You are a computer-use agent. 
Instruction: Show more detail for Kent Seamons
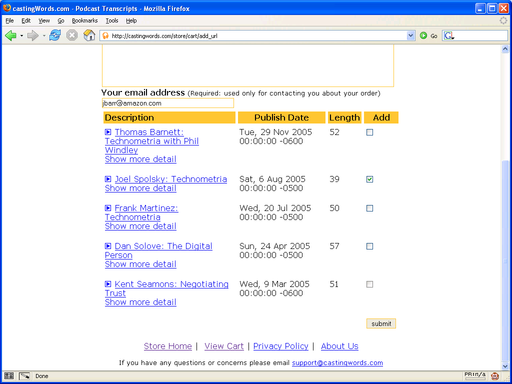tap(141, 302)
